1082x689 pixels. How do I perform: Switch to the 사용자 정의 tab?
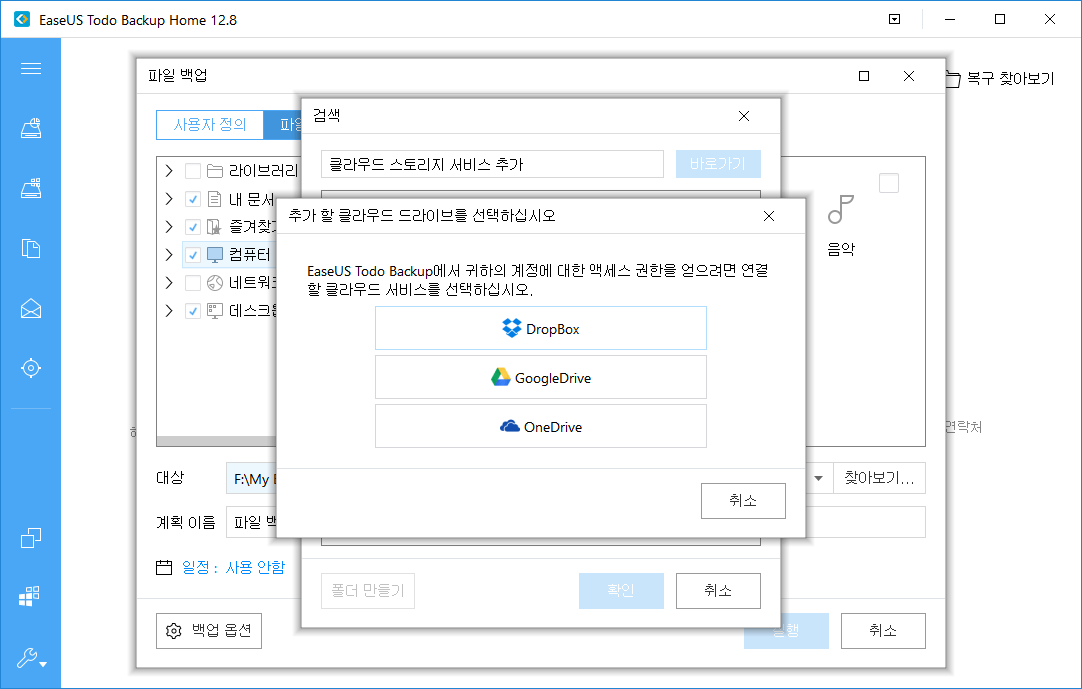(209, 125)
